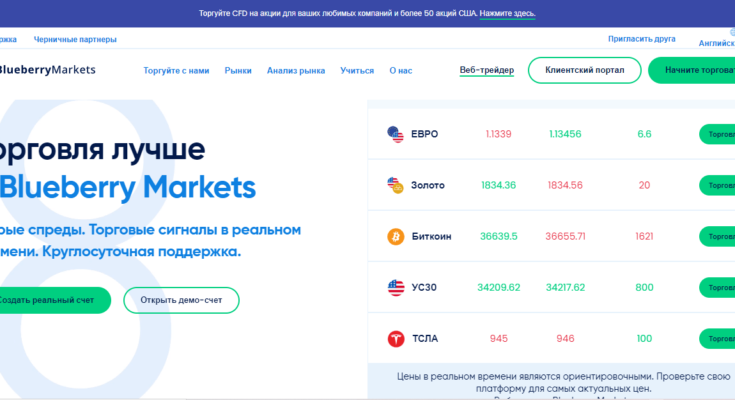
Task: Expand the 'Учиться' navigation dropdown
Action: (x=357, y=71)
